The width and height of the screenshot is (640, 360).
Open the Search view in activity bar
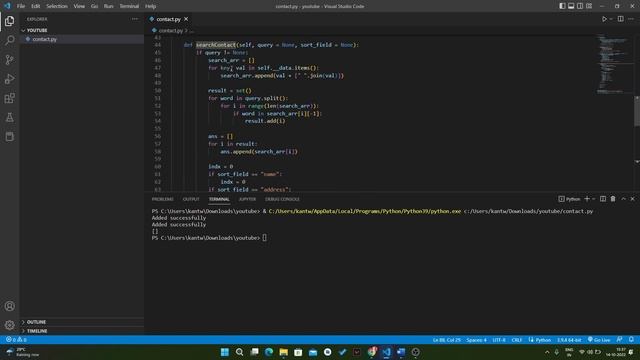pos(9,40)
